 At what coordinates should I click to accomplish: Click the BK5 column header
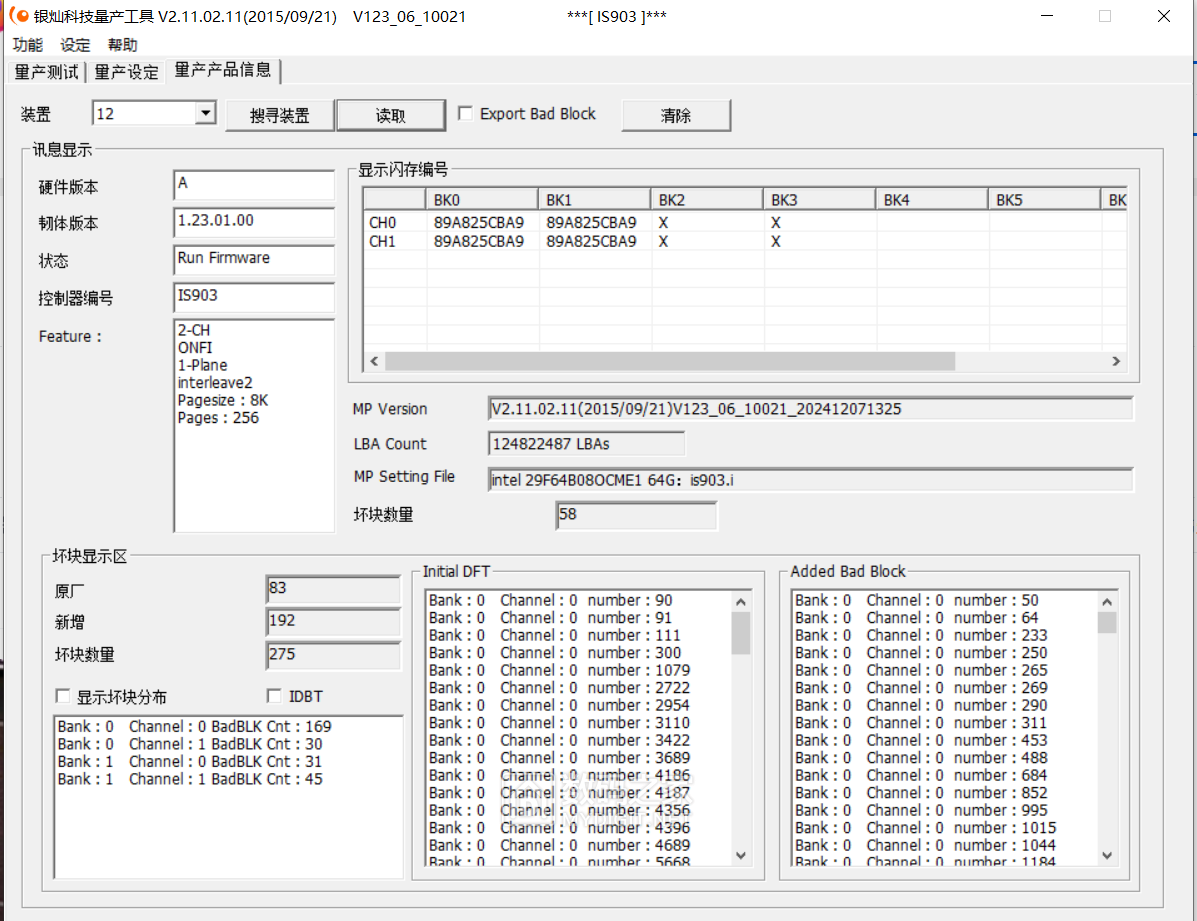1044,200
